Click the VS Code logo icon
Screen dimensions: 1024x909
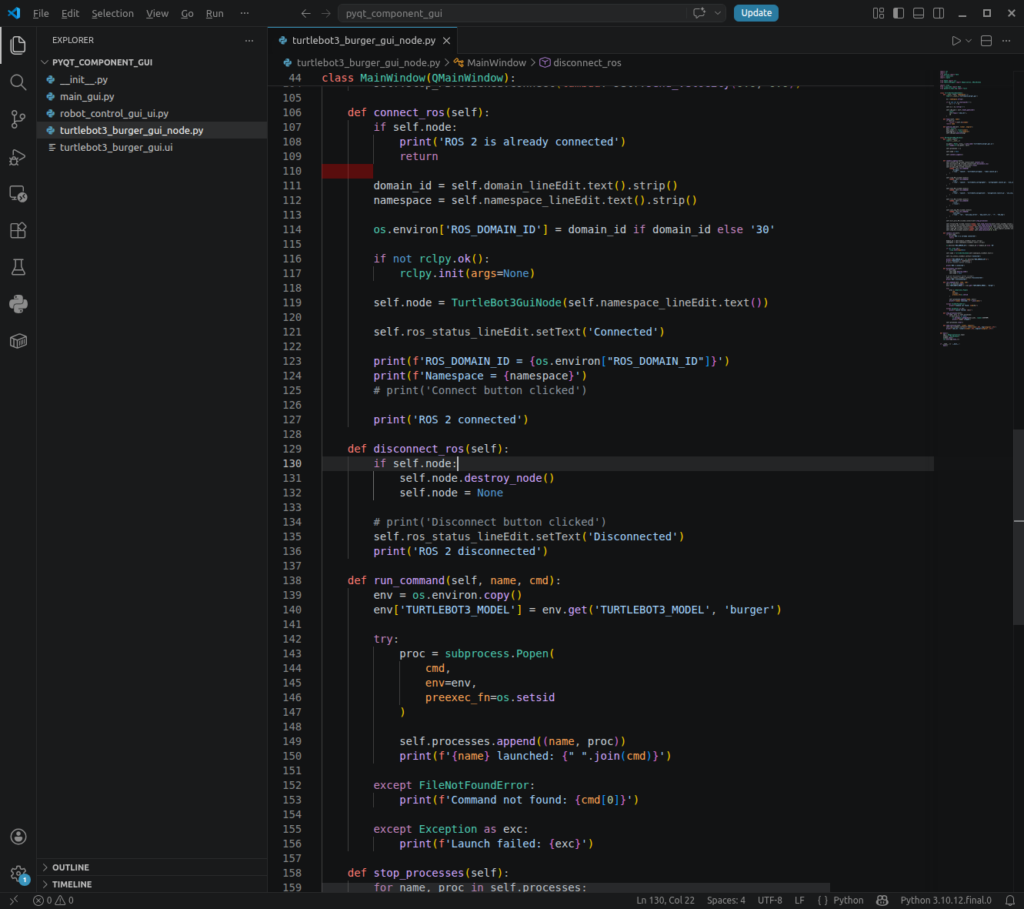[14, 13]
